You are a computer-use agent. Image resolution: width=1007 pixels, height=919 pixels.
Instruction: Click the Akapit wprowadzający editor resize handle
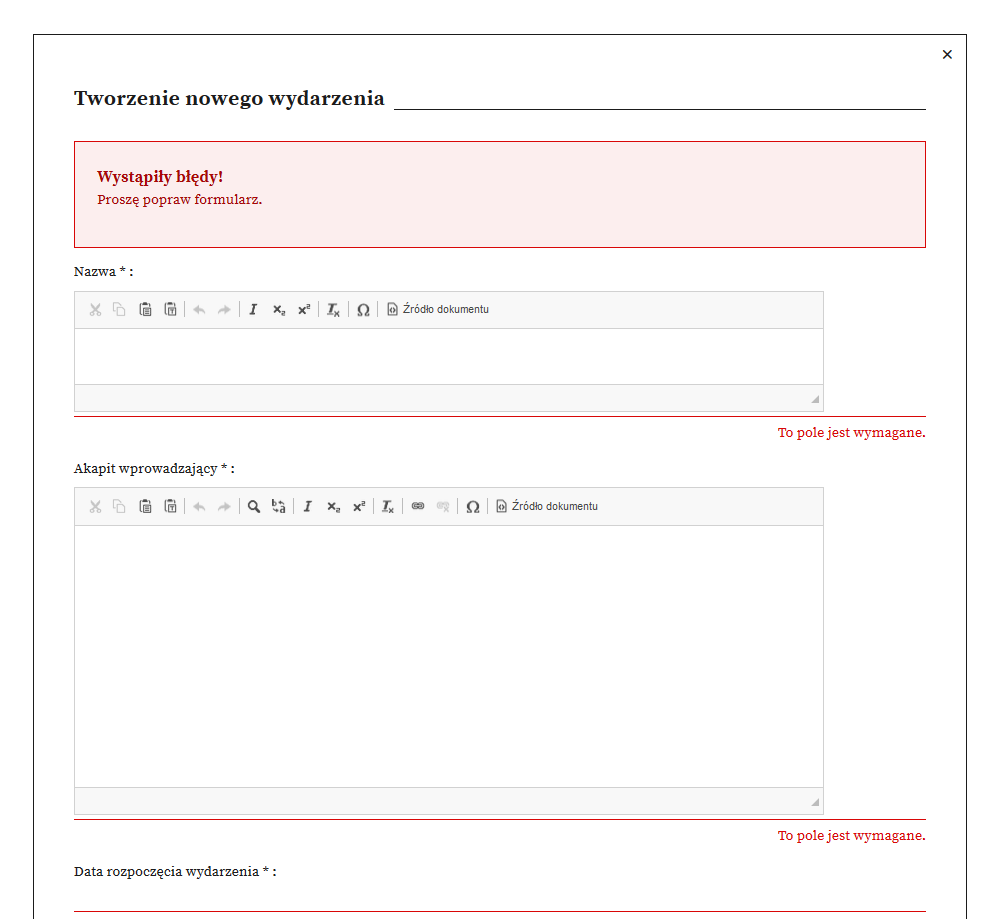[815, 802]
